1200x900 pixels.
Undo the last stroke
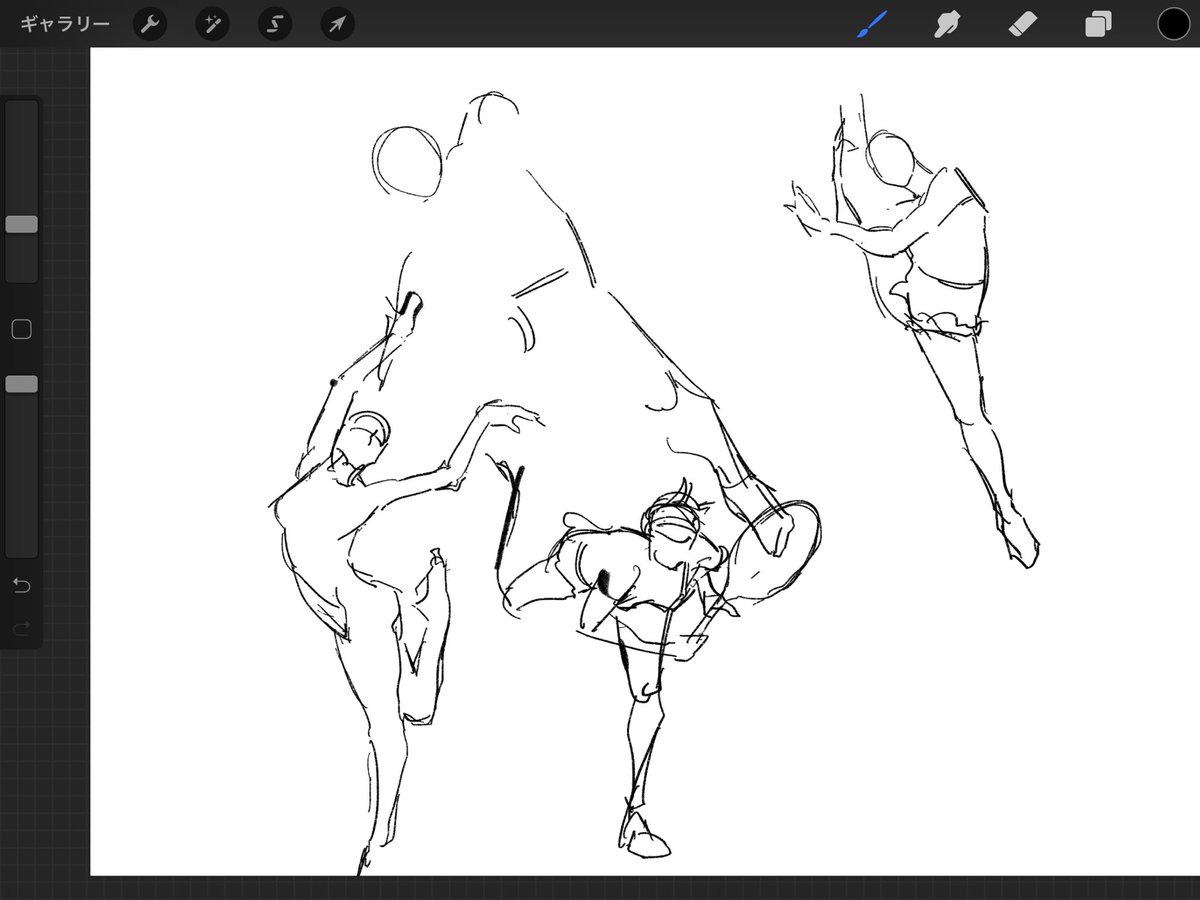(x=21, y=587)
